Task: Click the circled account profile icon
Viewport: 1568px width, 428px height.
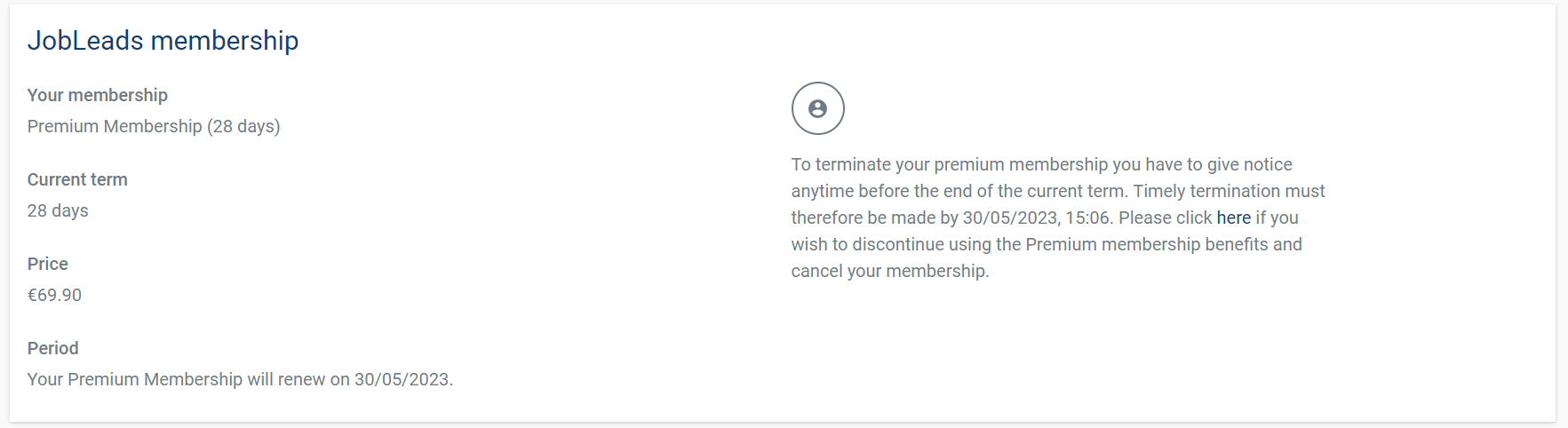Action: (x=817, y=108)
